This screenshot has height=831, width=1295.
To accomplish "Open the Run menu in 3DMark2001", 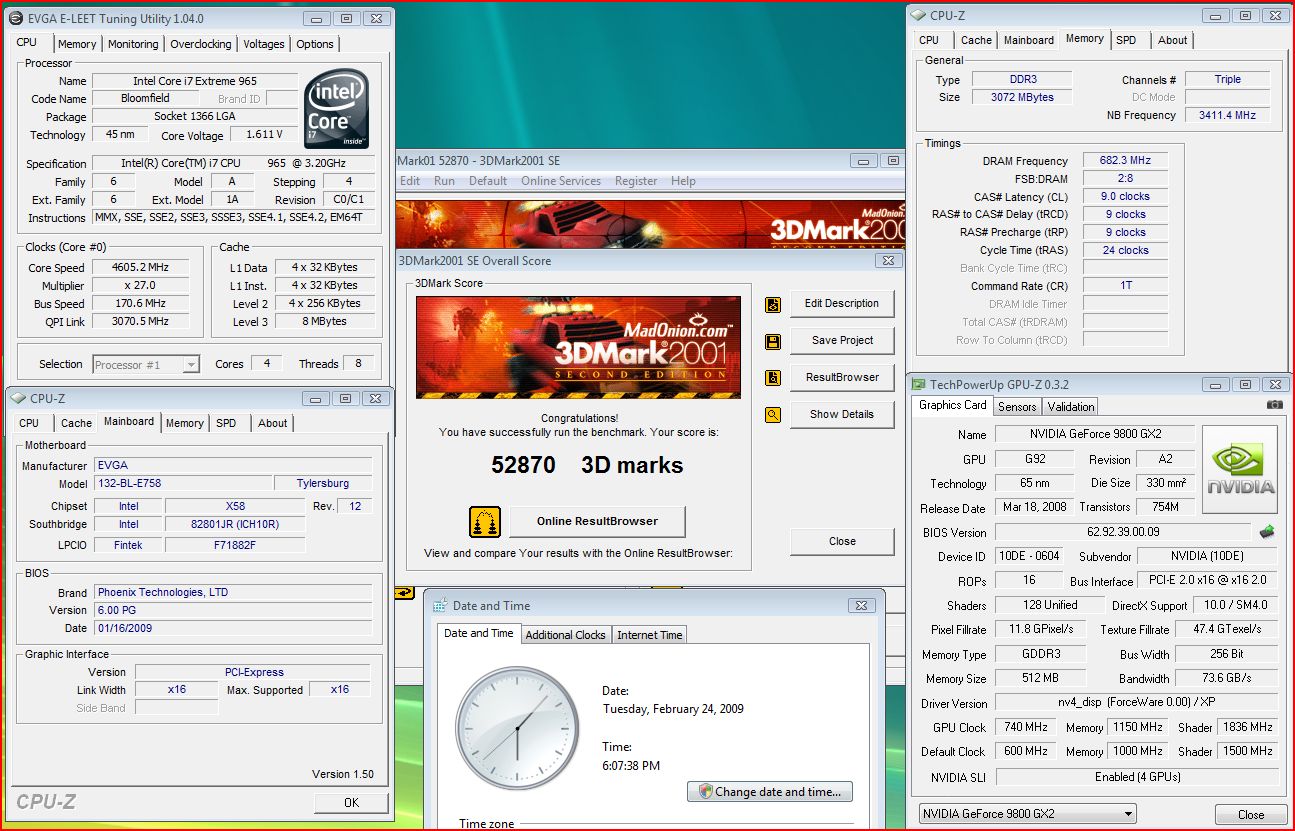I will 444,181.
